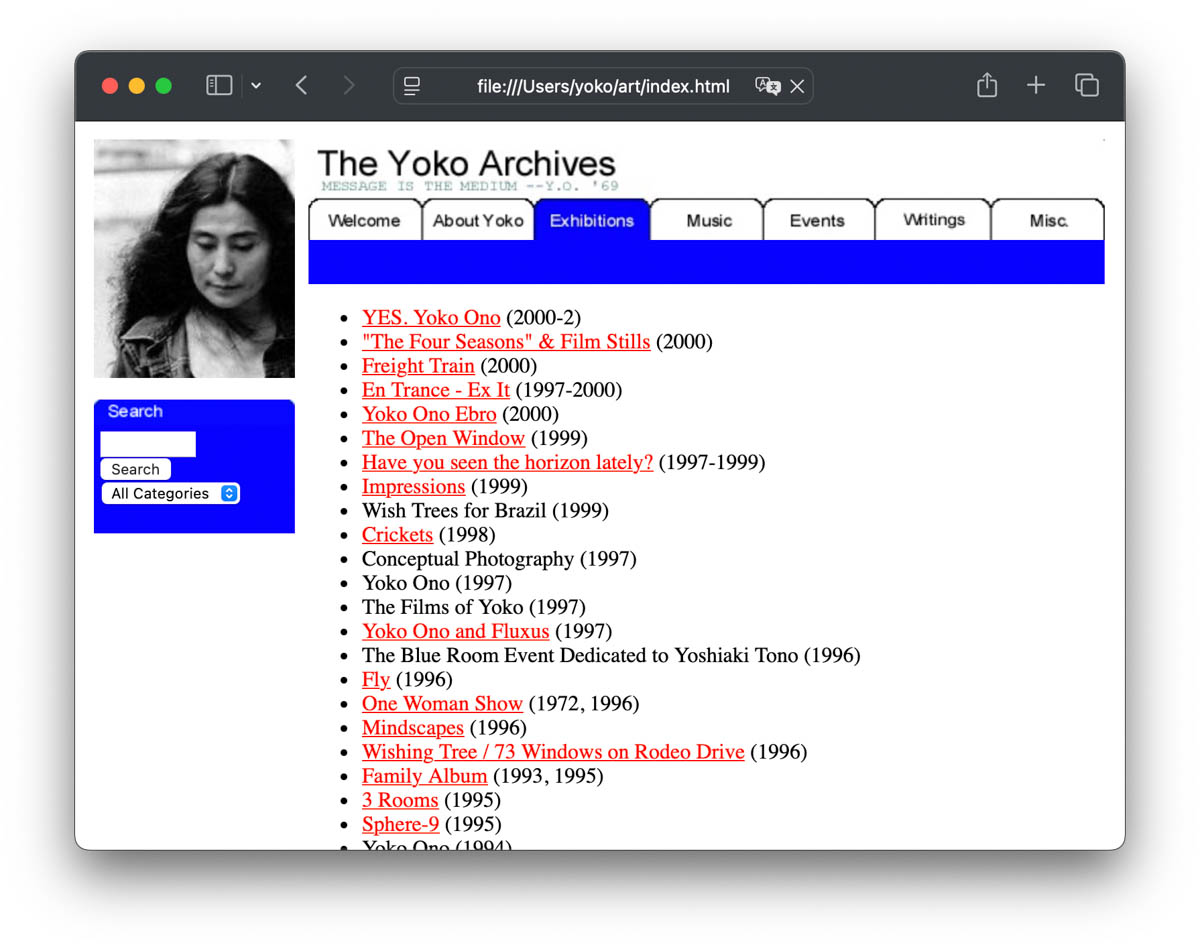The width and height of the screenshot is (1200, 949).
Task: Open the YES. Yoko Ono exhibition link
Action: tap(431, 317)
